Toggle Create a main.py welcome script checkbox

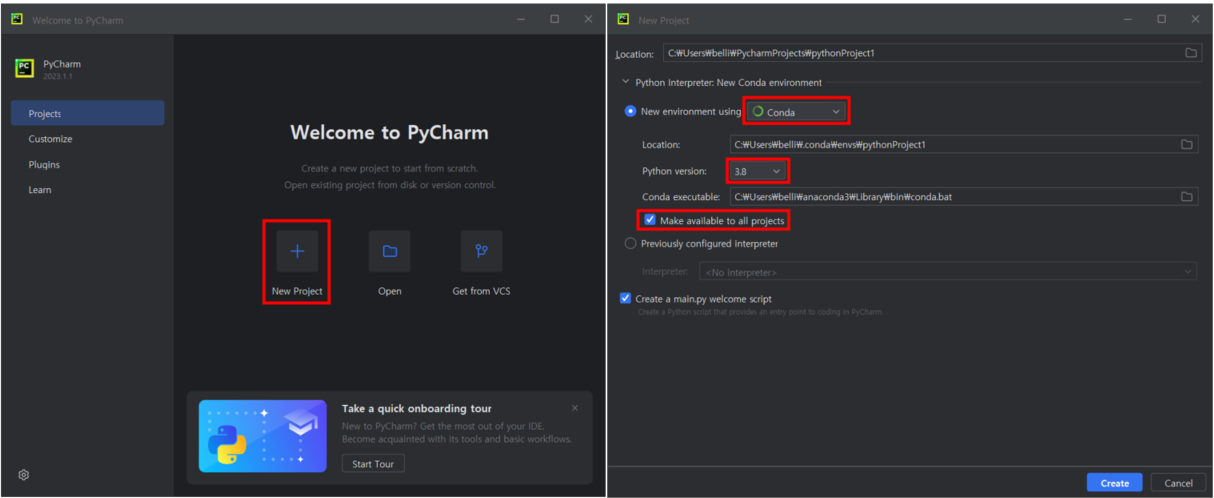coord(626,298)
